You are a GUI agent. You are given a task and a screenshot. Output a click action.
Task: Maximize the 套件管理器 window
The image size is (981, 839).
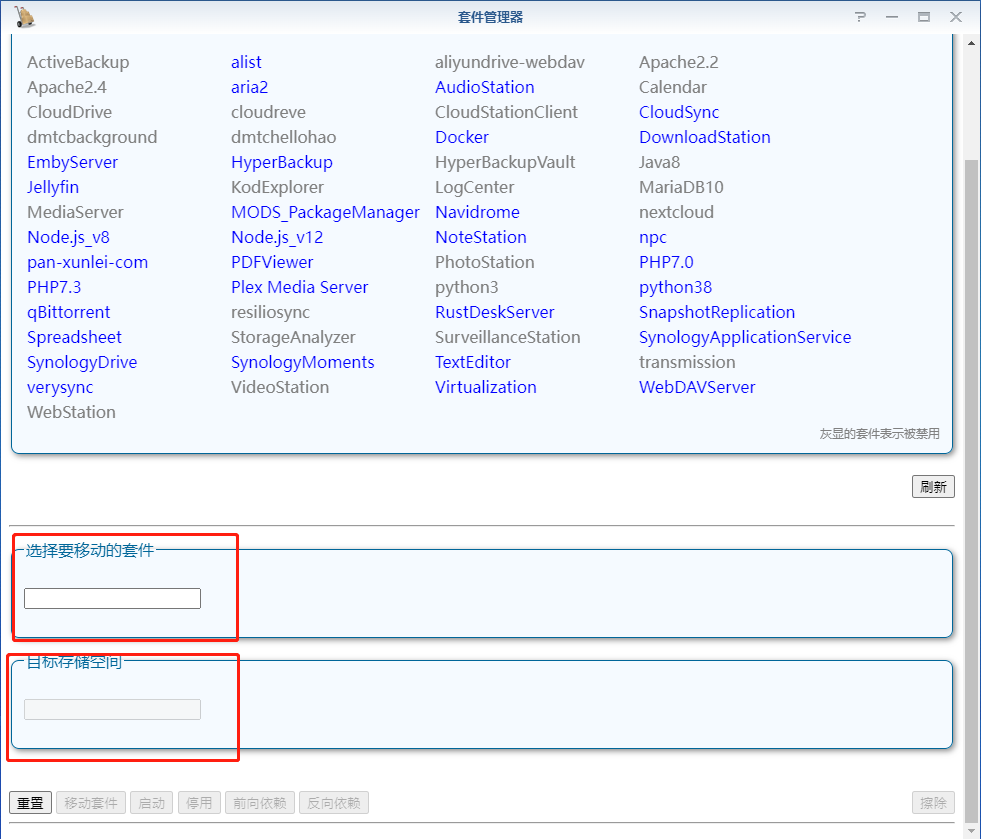click(923, 17)
